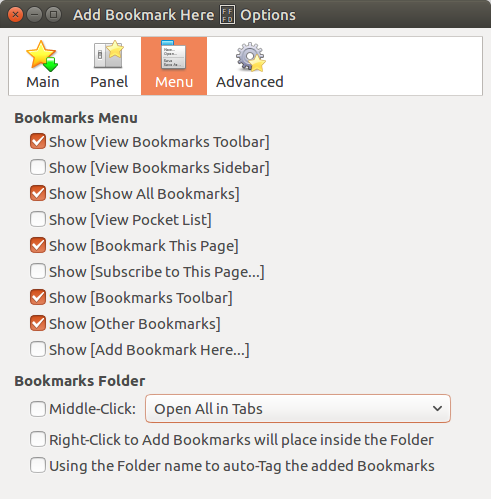The image size is (491, 499).
Task: Maximize the Options window
Action: coord(53,15)
